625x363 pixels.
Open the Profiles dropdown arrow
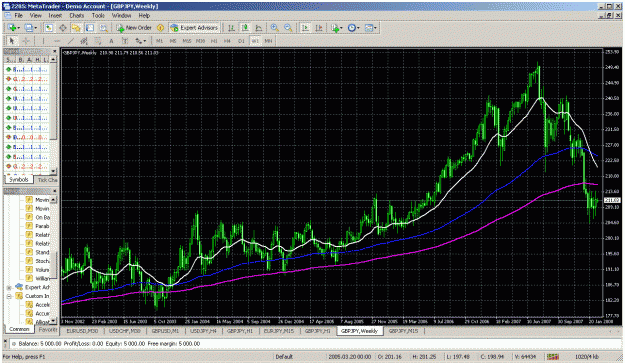[x=35, y=28]
